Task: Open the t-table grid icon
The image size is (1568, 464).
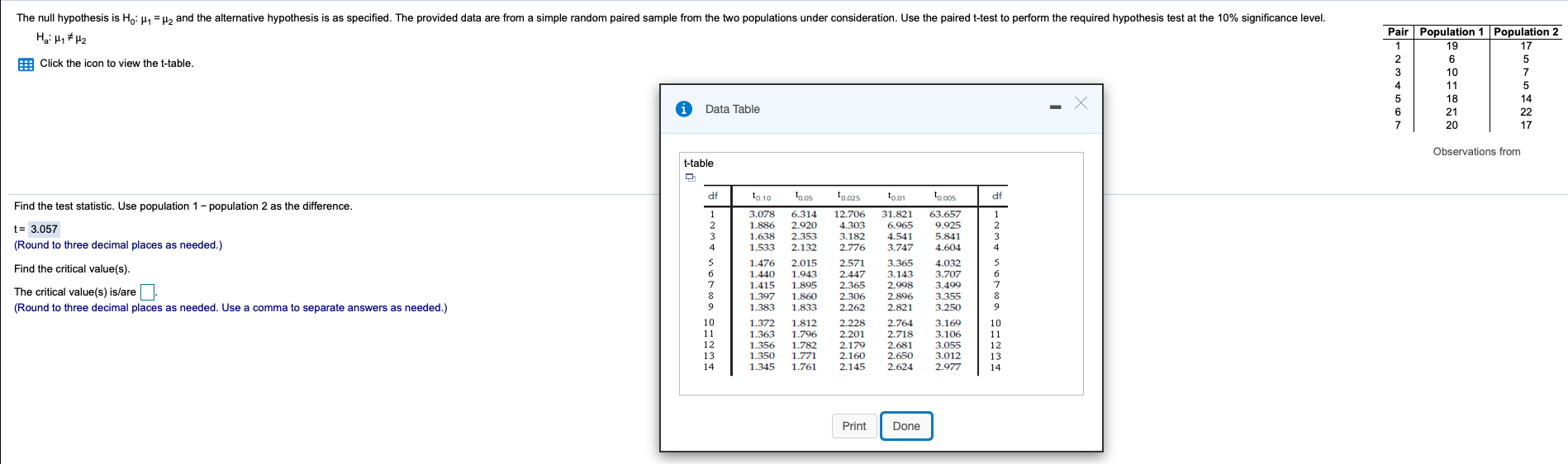Action: [x=26, y=64]
